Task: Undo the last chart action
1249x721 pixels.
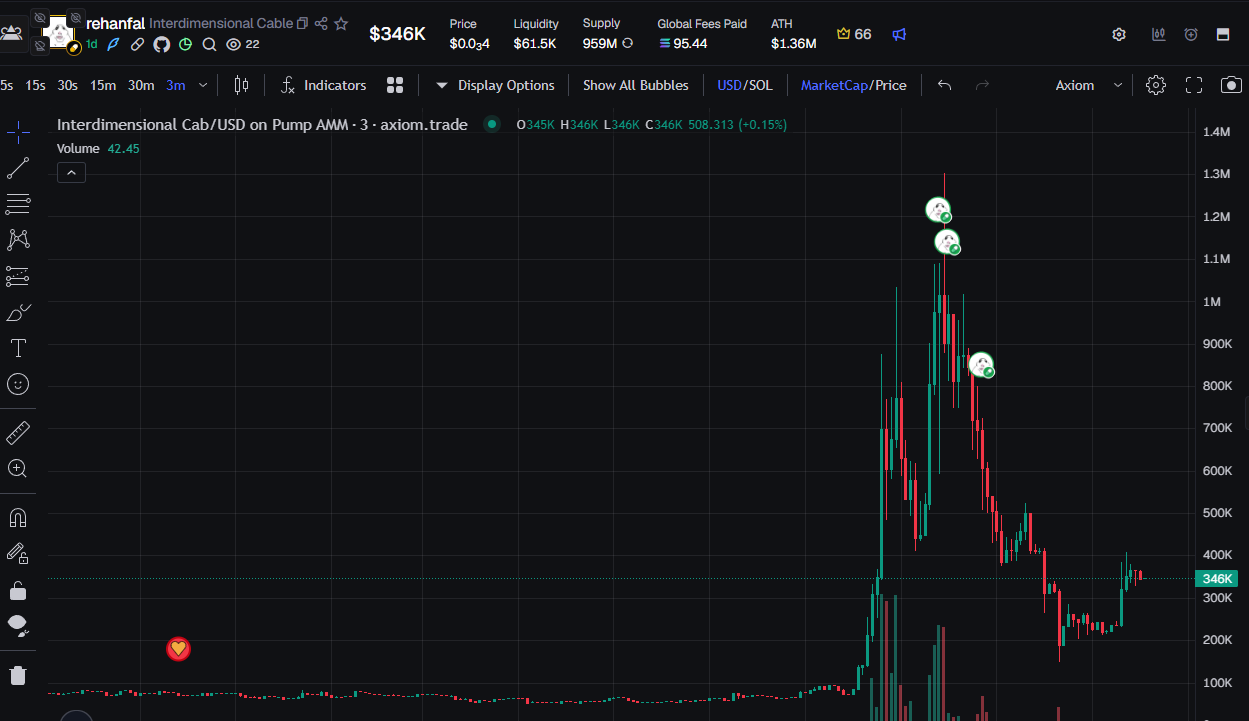Action: [x=945, y=85]
